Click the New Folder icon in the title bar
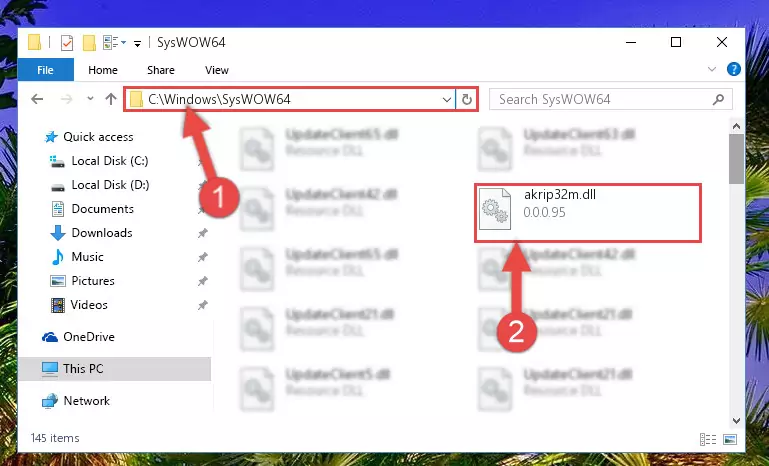769x466 pixels. point(89,43)
